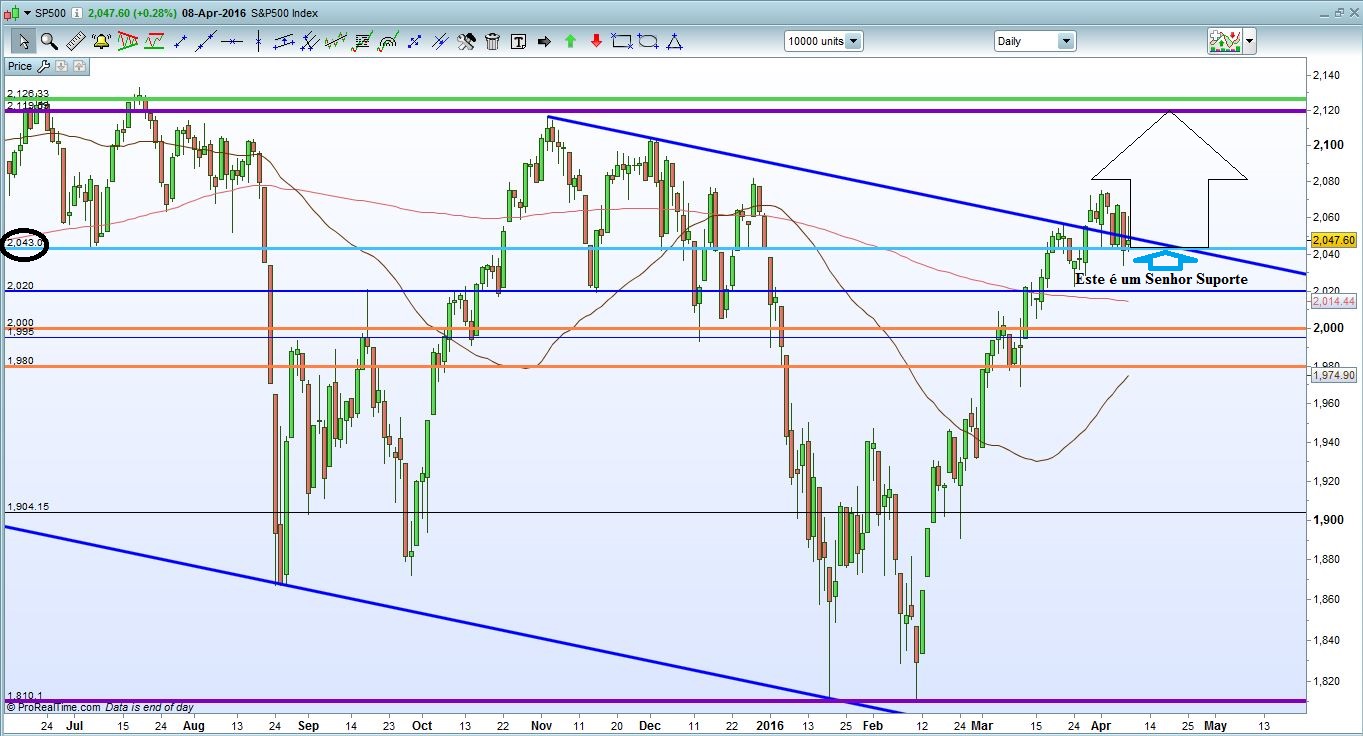The height and width of the screenshot is (736, 1363).
Task: Open Price panel settings wrench
Action: tap(43, 66)
